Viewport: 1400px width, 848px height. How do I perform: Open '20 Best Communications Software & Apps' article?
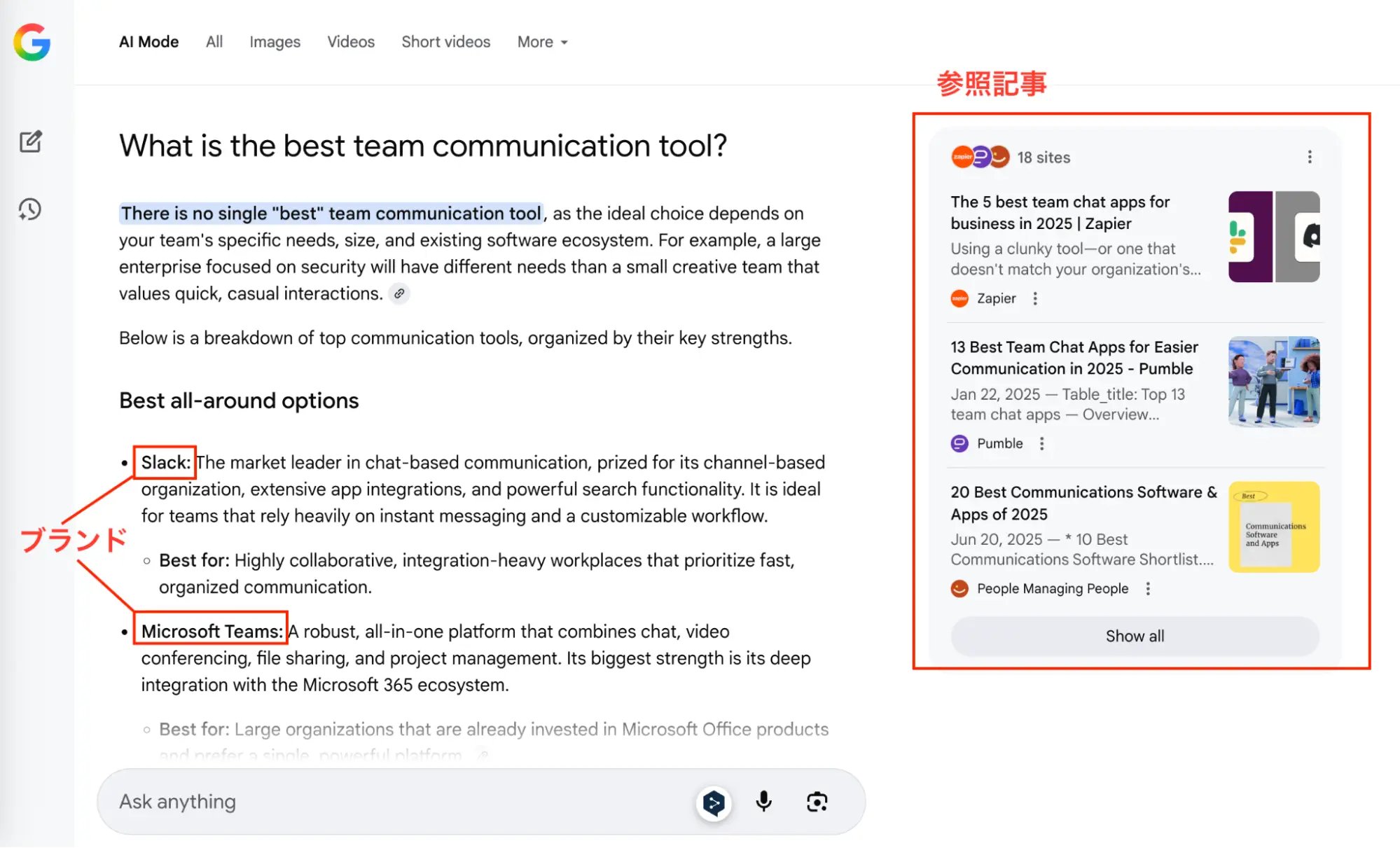click(1083, 503)
